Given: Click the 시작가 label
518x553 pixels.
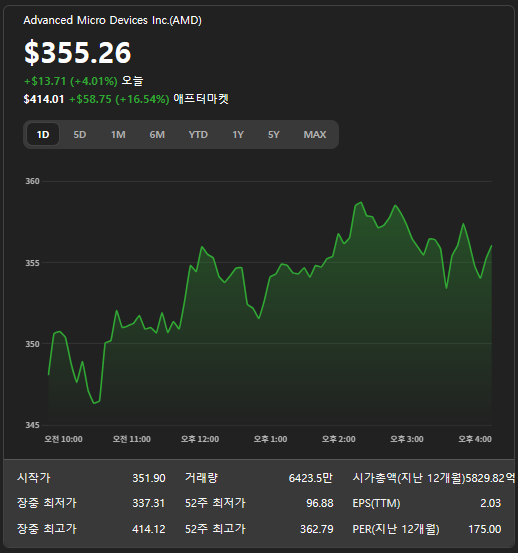Looking at the screenshot, I should [x=34, y=478].
